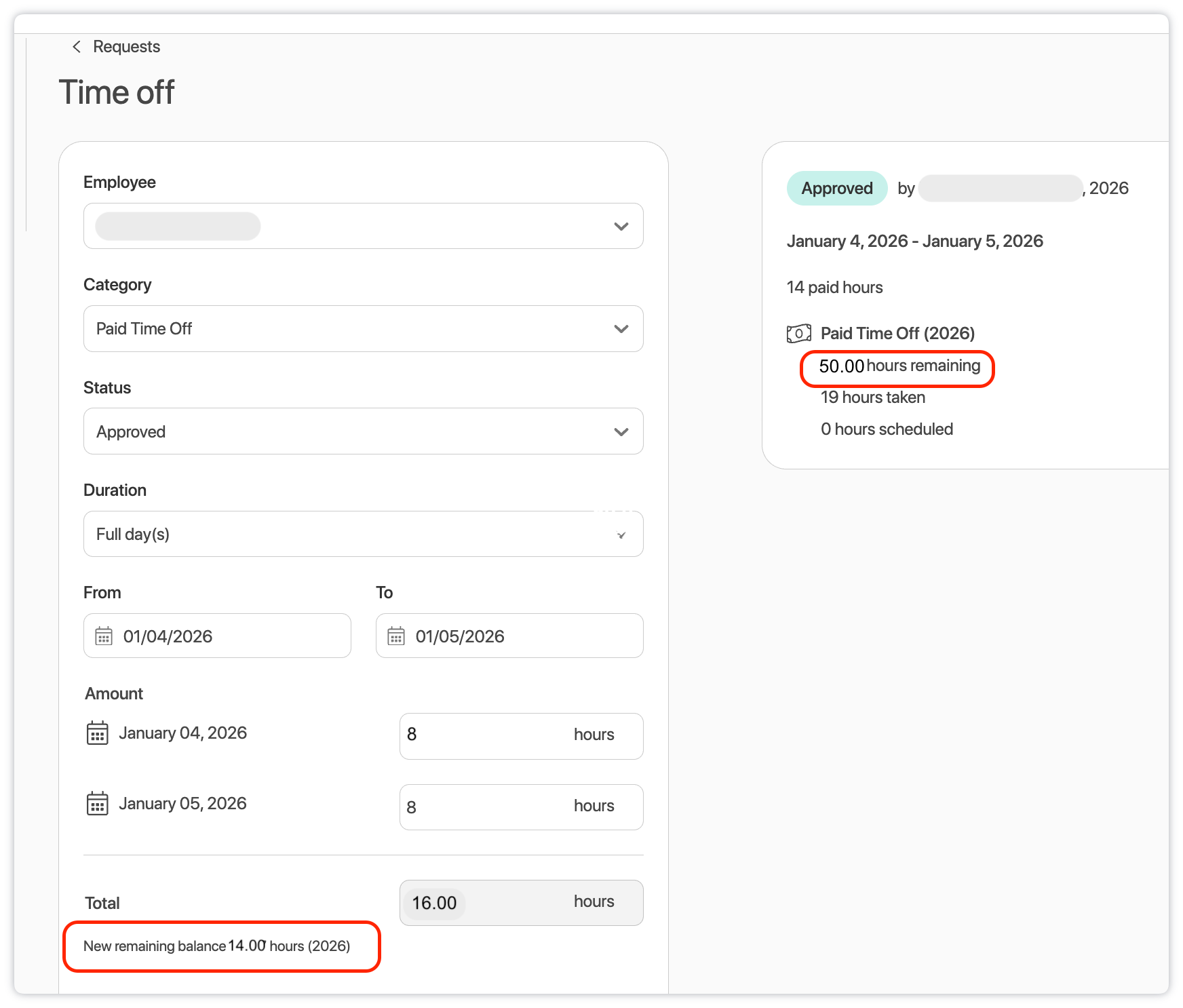Open the Category dropdown showing Paid Time Off

(x=620, y=329)
